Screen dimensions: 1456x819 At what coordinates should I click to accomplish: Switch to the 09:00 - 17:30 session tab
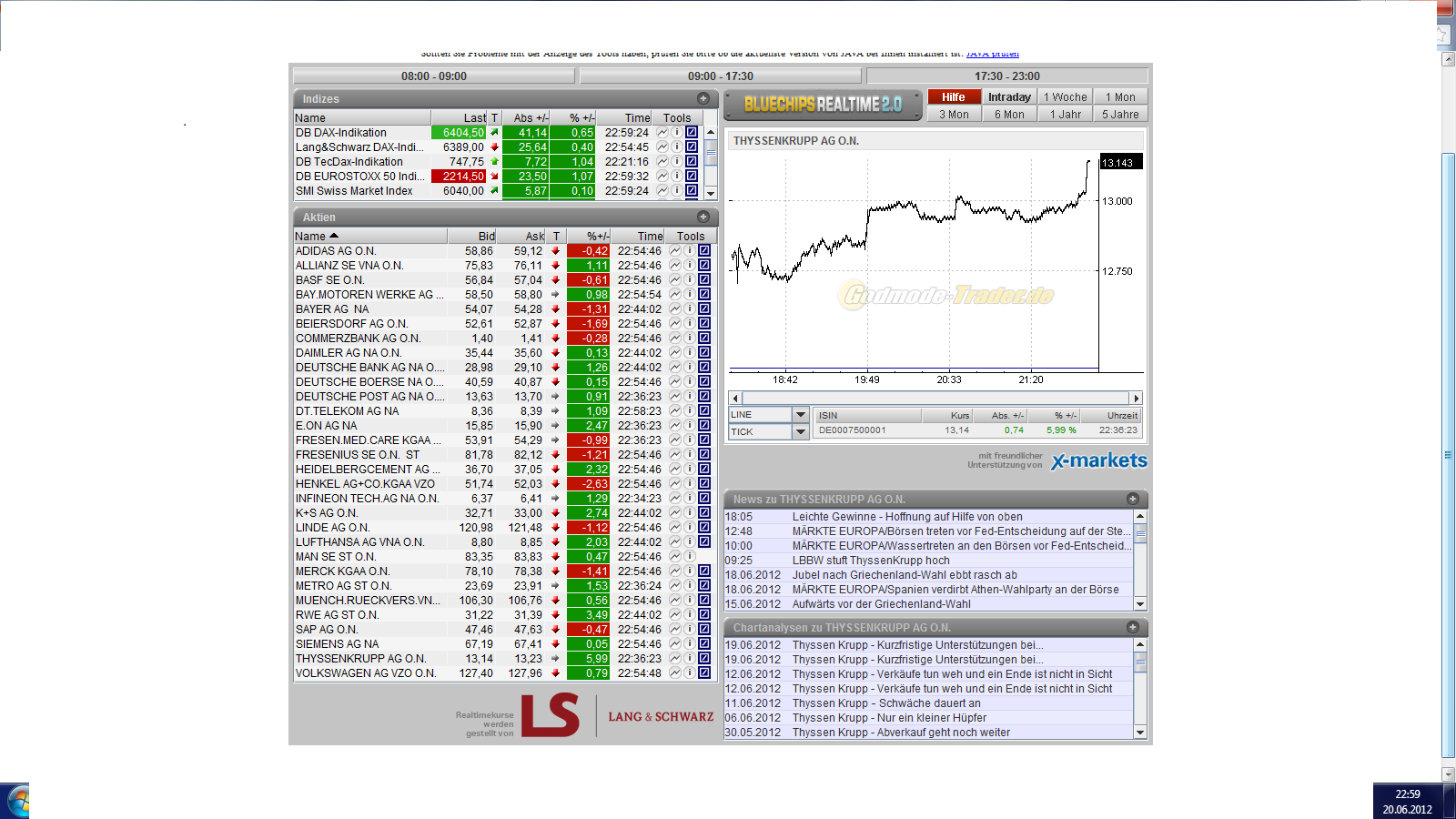721,76
